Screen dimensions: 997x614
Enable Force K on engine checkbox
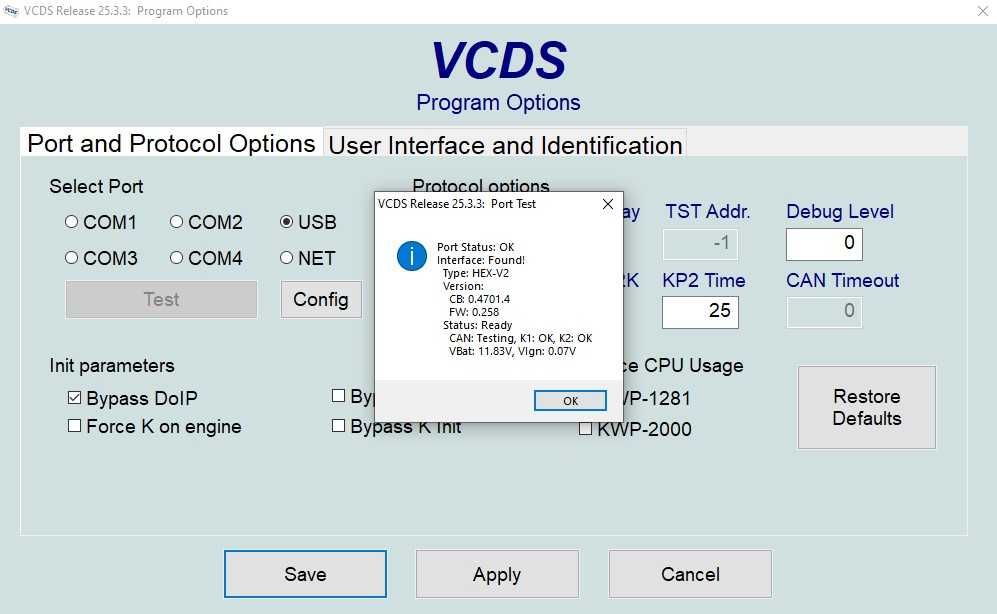74,426
